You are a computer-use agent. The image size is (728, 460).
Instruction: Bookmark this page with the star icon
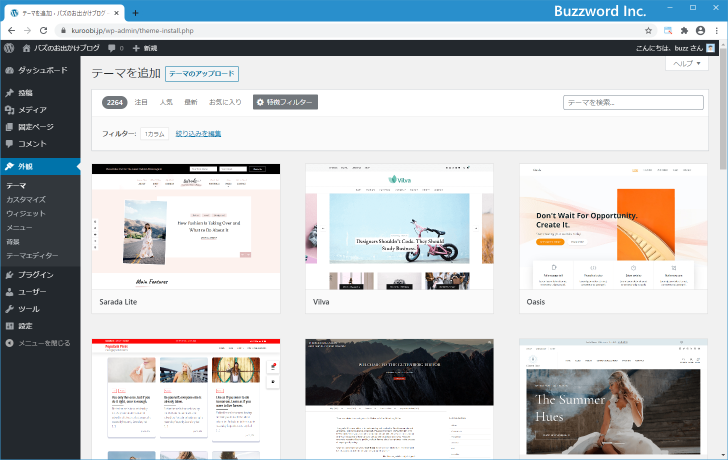tap(648, 31)
